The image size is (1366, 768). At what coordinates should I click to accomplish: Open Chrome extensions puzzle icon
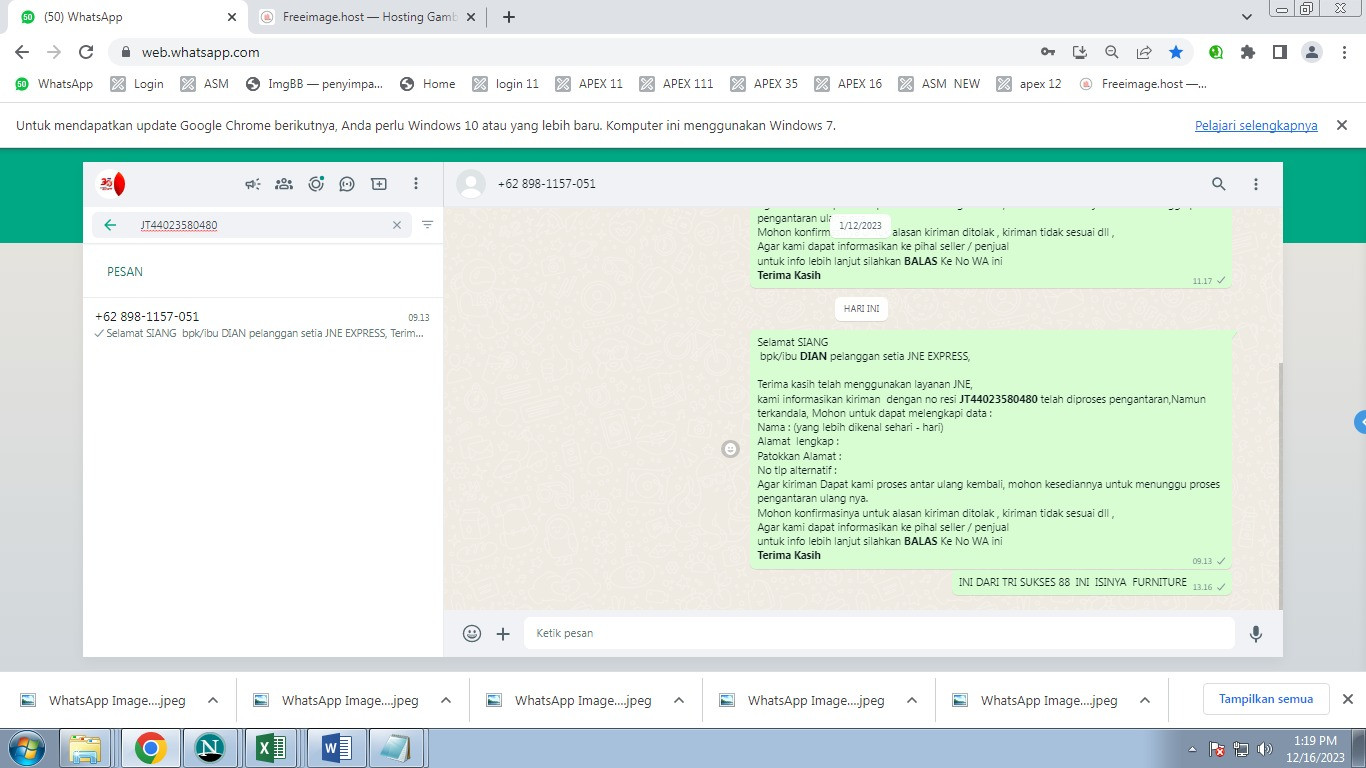(x=1247, y=52)
